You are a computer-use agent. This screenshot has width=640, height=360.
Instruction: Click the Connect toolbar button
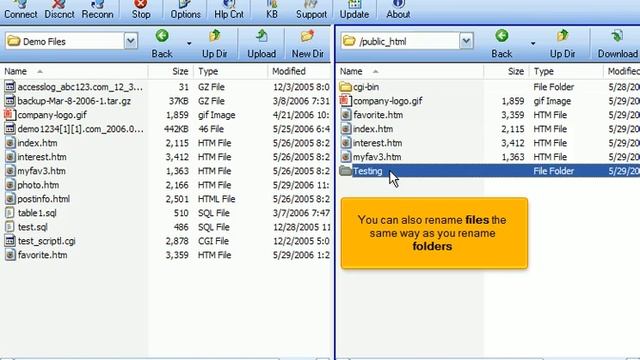(20, 10)
